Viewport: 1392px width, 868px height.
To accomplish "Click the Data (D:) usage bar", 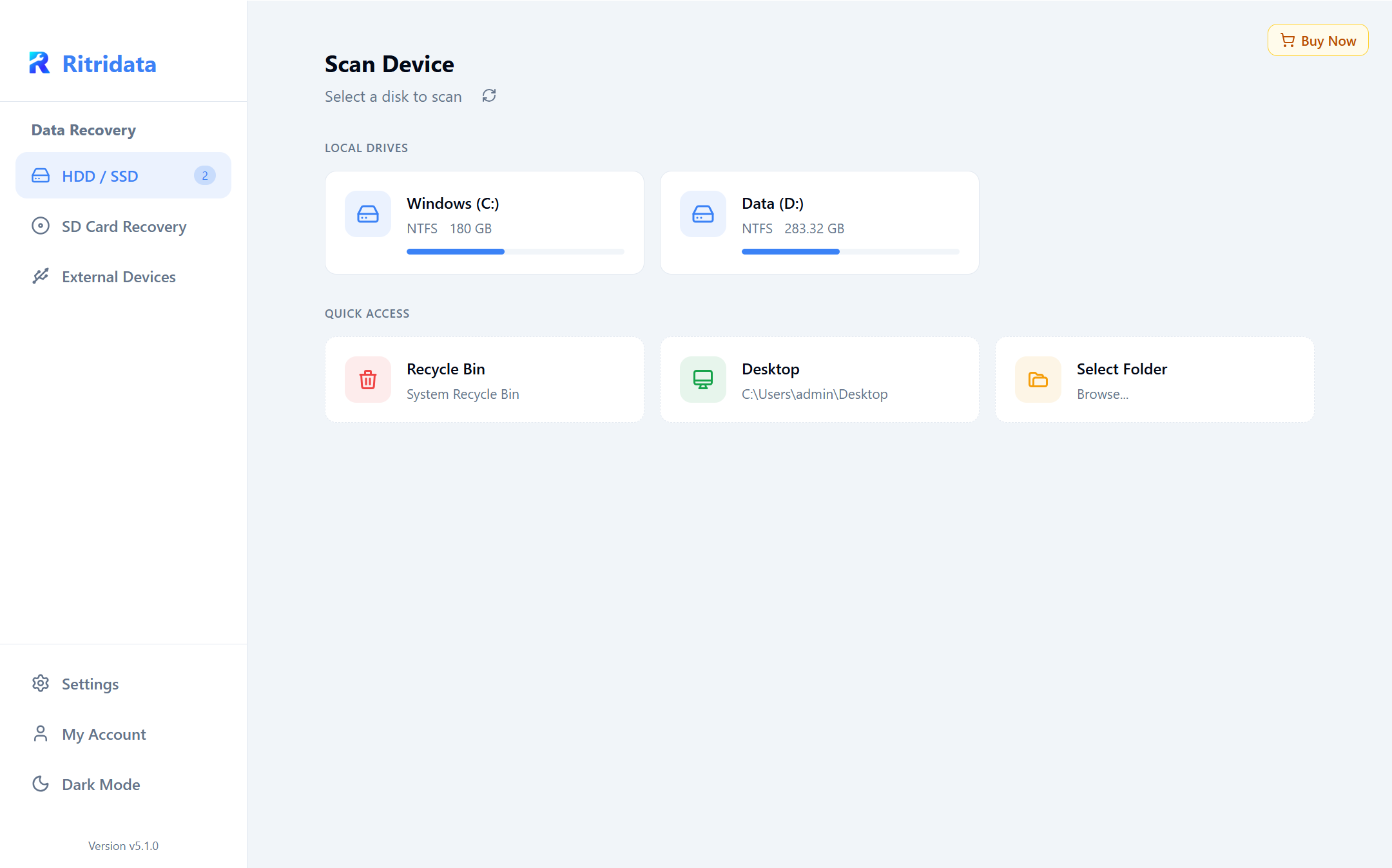I will click(x=851, y=251).
